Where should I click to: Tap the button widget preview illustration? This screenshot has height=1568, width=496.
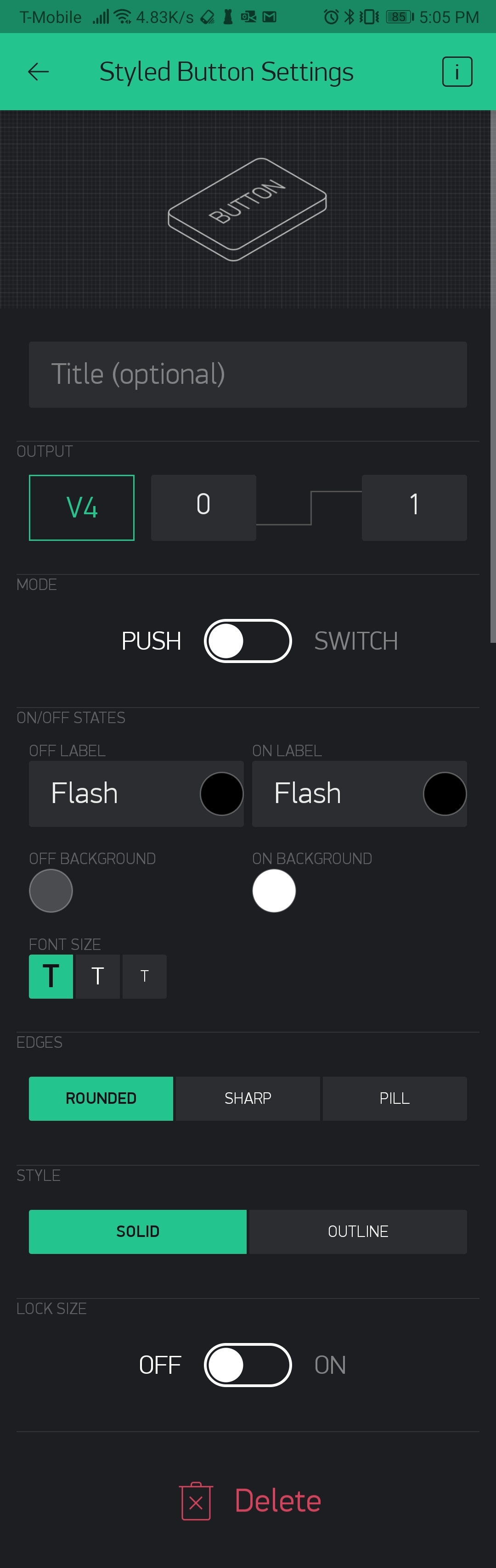(x=247, y=209)
